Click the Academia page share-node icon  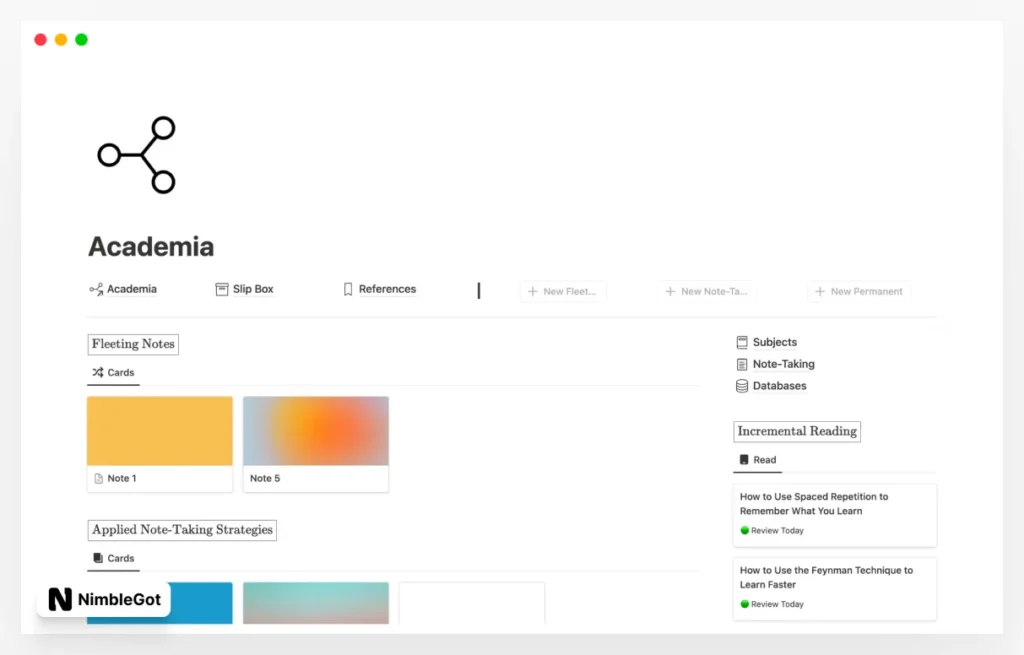click(137, 155)
